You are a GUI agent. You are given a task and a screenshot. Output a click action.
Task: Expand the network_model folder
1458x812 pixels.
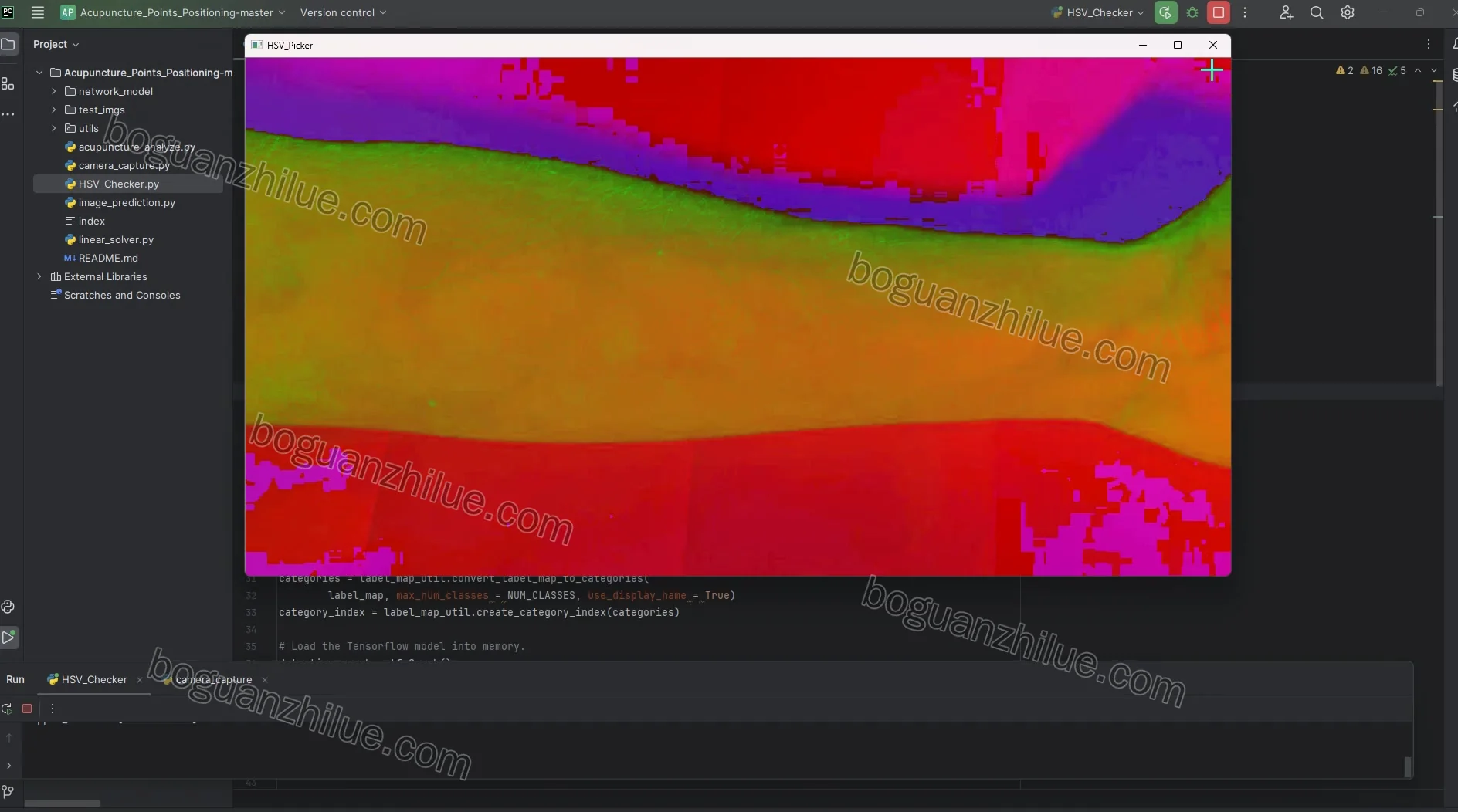click(x=53, y=91)
